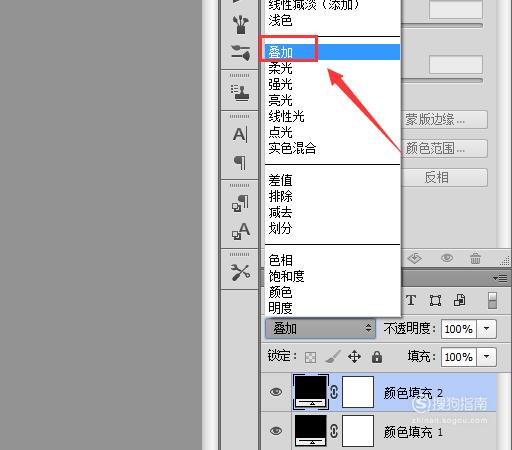Click the 颜色范围... button
This screenshot has width=512, height=450.
pyautogui.click(x=445, y=148)
